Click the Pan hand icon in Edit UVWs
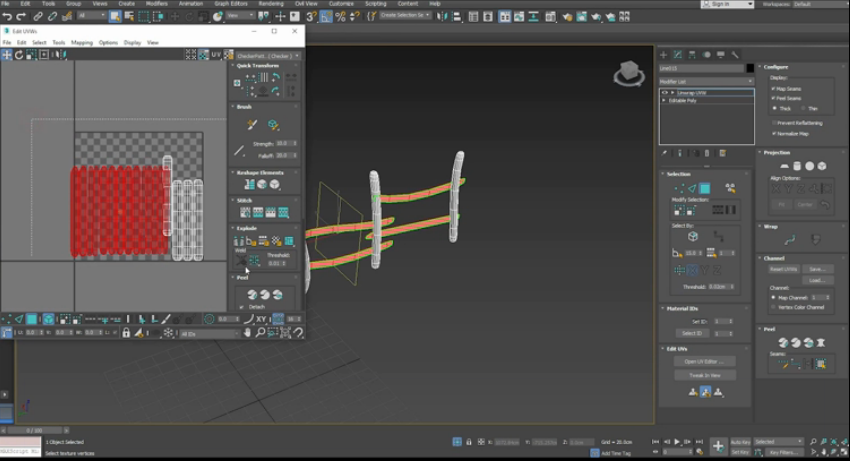The width and height of the screenshot is (850, 461). [x=248, y=332]
